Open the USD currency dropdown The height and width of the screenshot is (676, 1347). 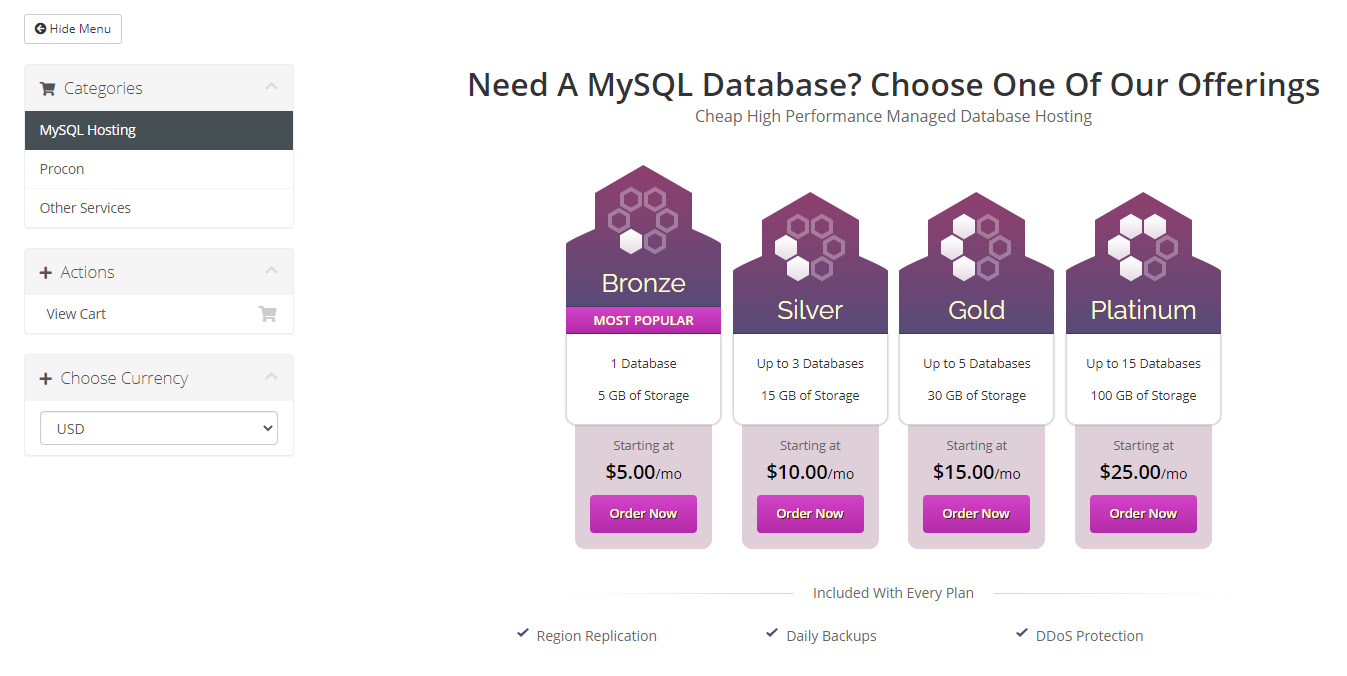click(159, 428)
